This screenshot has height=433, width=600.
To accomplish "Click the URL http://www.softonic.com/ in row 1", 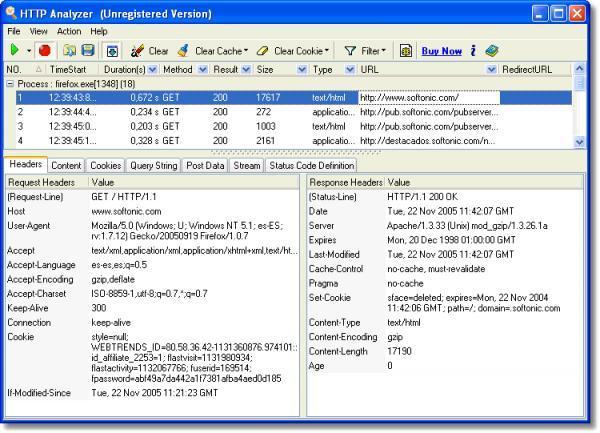I will [x=429, y=98].
